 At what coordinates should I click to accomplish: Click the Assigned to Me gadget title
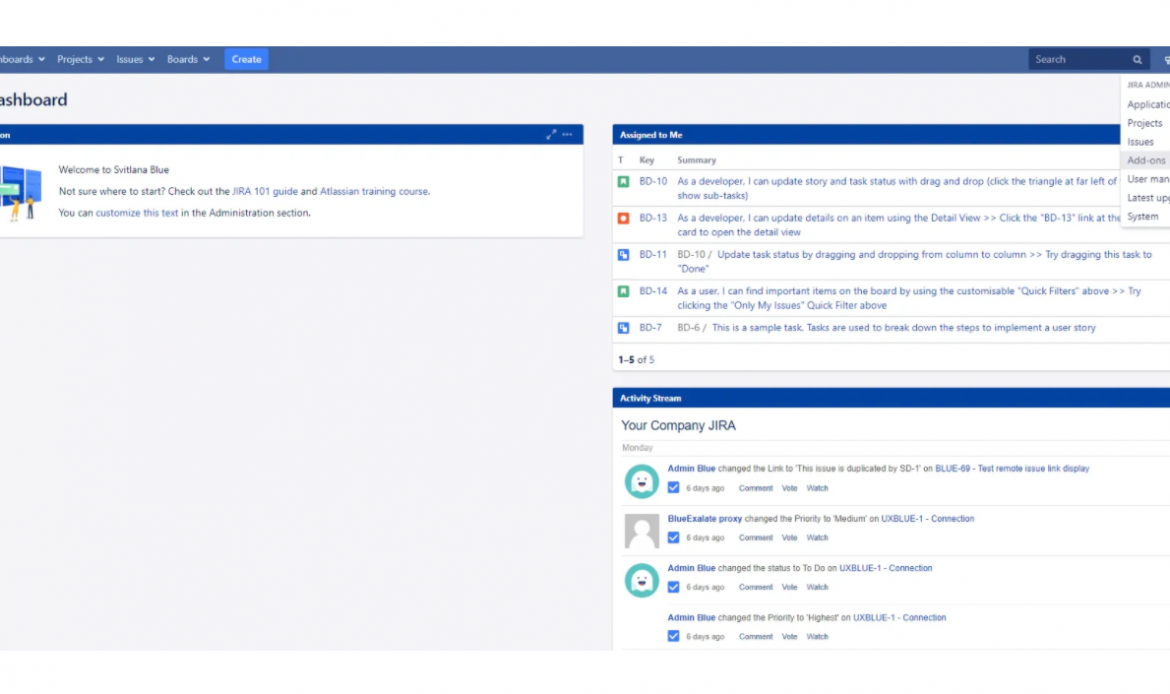[651, 135]
